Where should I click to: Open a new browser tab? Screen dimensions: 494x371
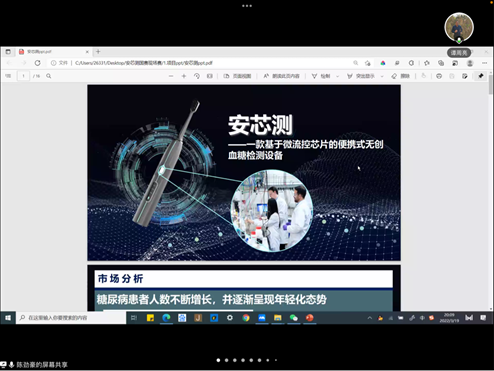(x=98, y=52)
